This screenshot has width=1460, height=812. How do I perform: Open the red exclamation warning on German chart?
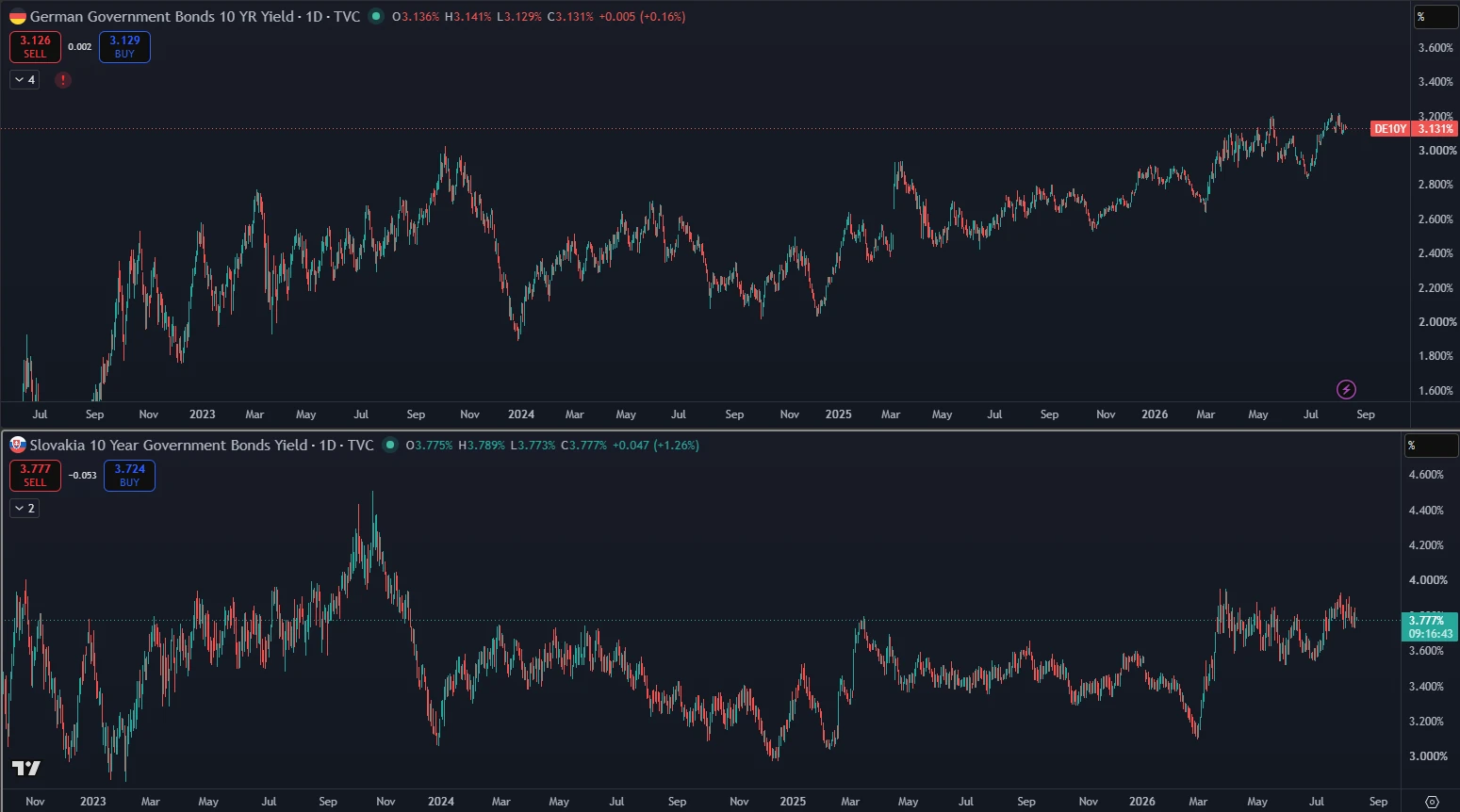(x=63, y=80)
